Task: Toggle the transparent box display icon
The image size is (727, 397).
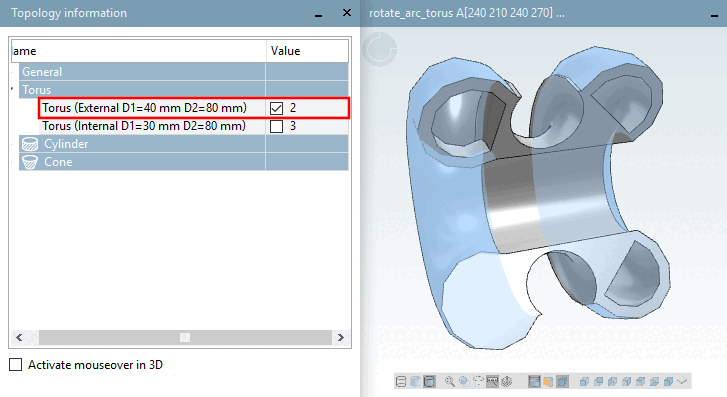Action: [562, 381]
